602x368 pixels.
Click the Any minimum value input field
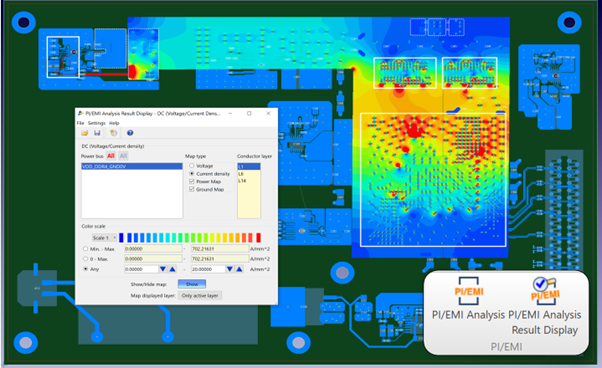(141, 269)
